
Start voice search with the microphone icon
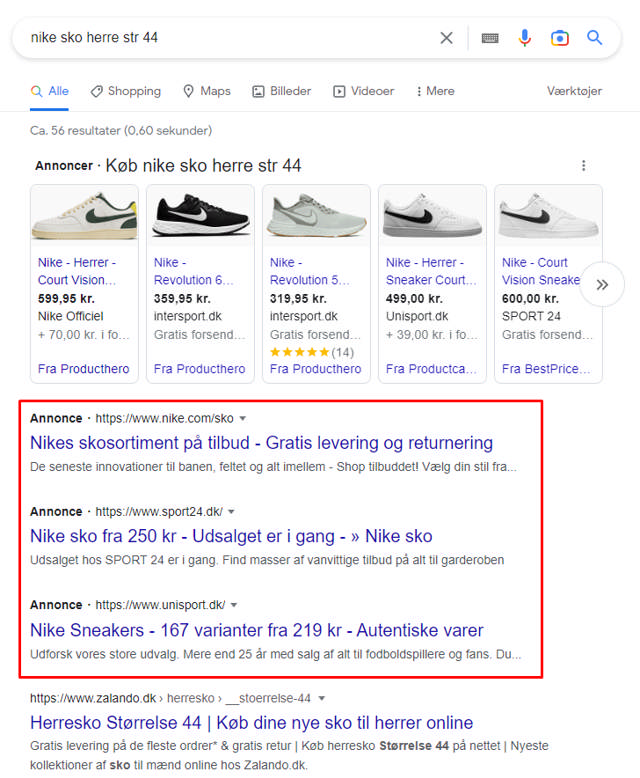click(x=524, y=38)
